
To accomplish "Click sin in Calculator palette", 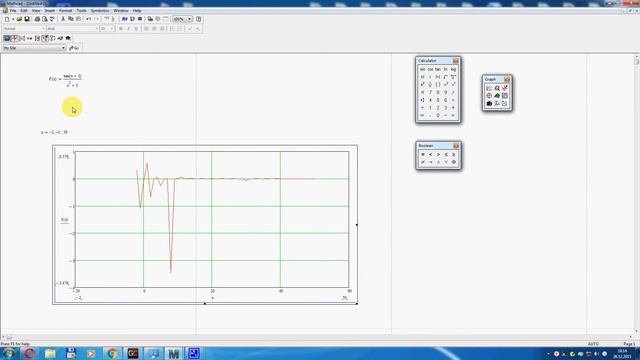I will [422, 69].
